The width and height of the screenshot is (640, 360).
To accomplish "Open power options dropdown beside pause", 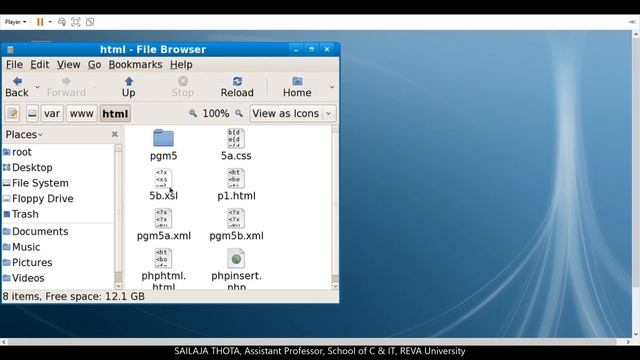I will tap(50, 22).
